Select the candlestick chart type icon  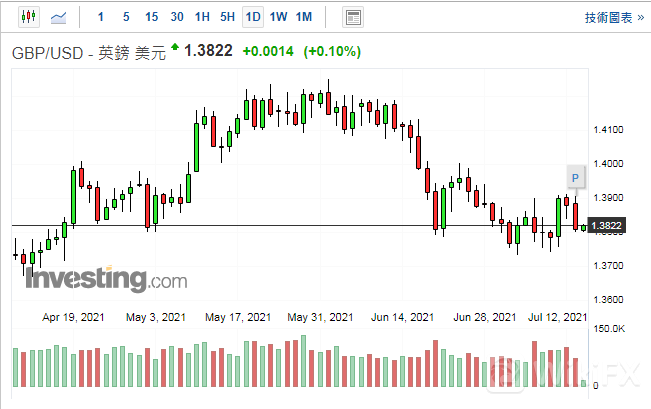(28, 17)
